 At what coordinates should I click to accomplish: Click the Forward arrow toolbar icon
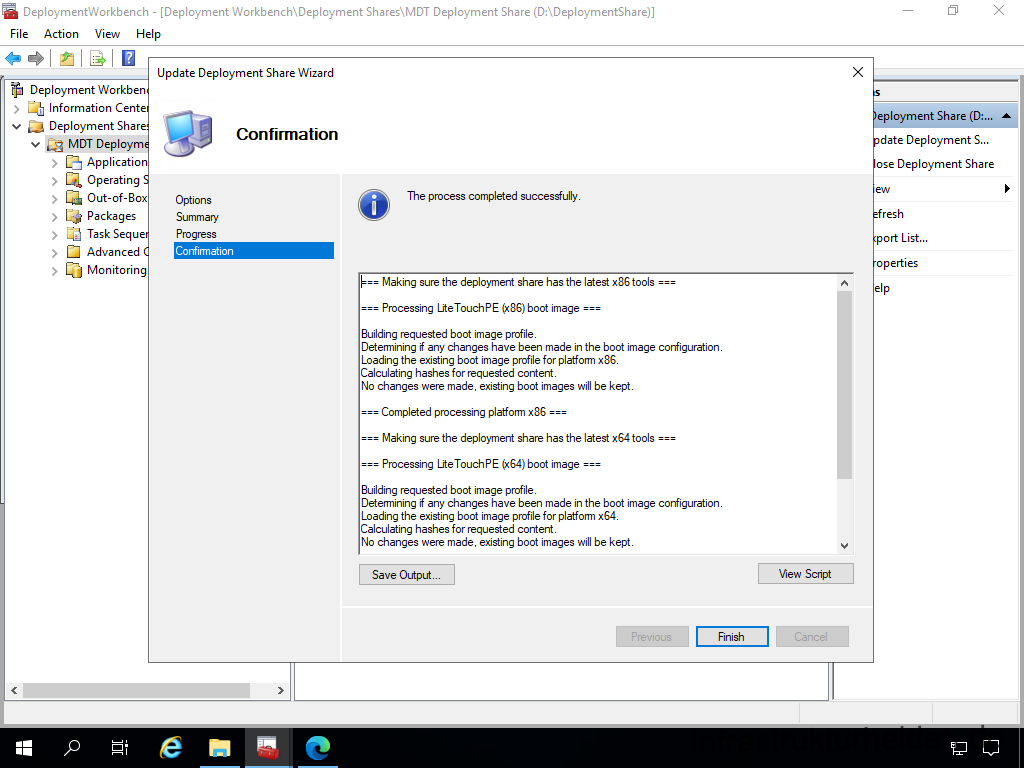click(36, 59)
